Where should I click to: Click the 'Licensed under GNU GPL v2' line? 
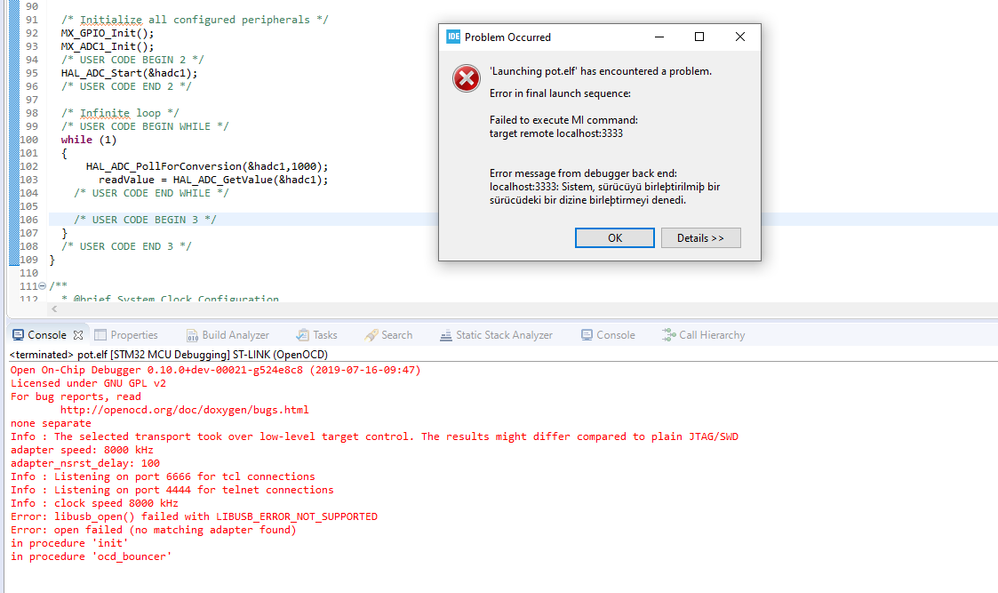(x=88, y=383)
